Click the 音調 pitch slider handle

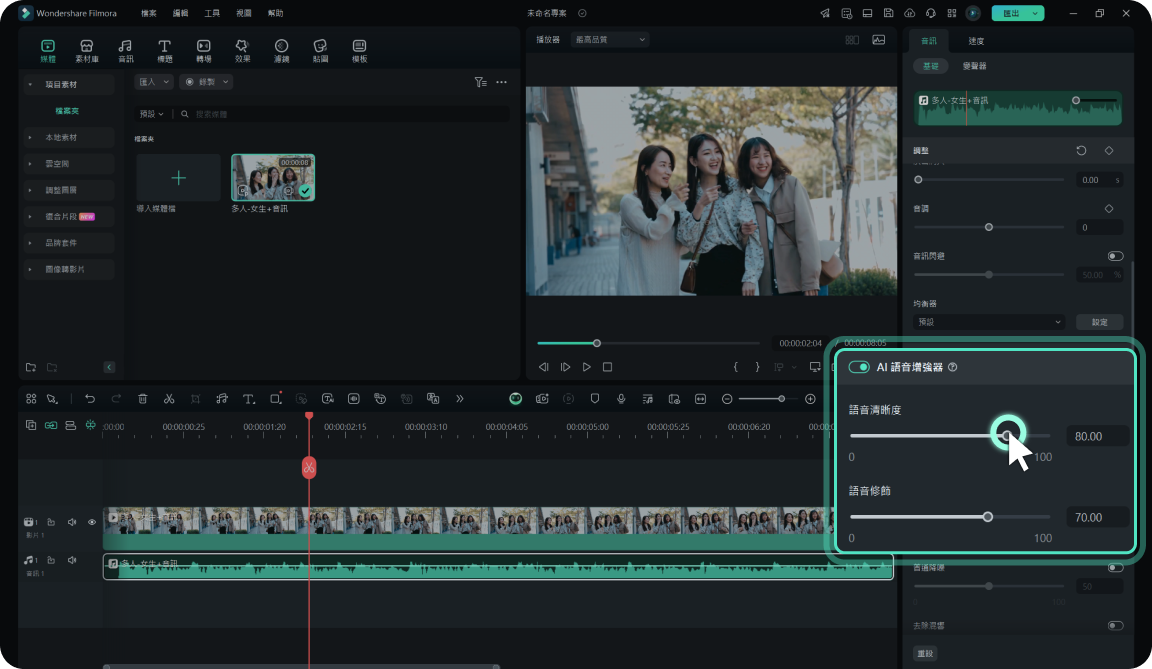click(x=989, y=228)
